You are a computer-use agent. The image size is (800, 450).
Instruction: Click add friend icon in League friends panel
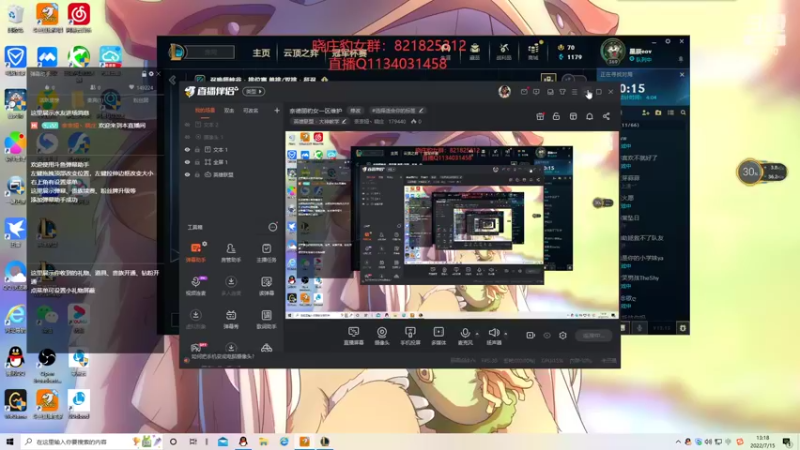[x=646, y=112]
